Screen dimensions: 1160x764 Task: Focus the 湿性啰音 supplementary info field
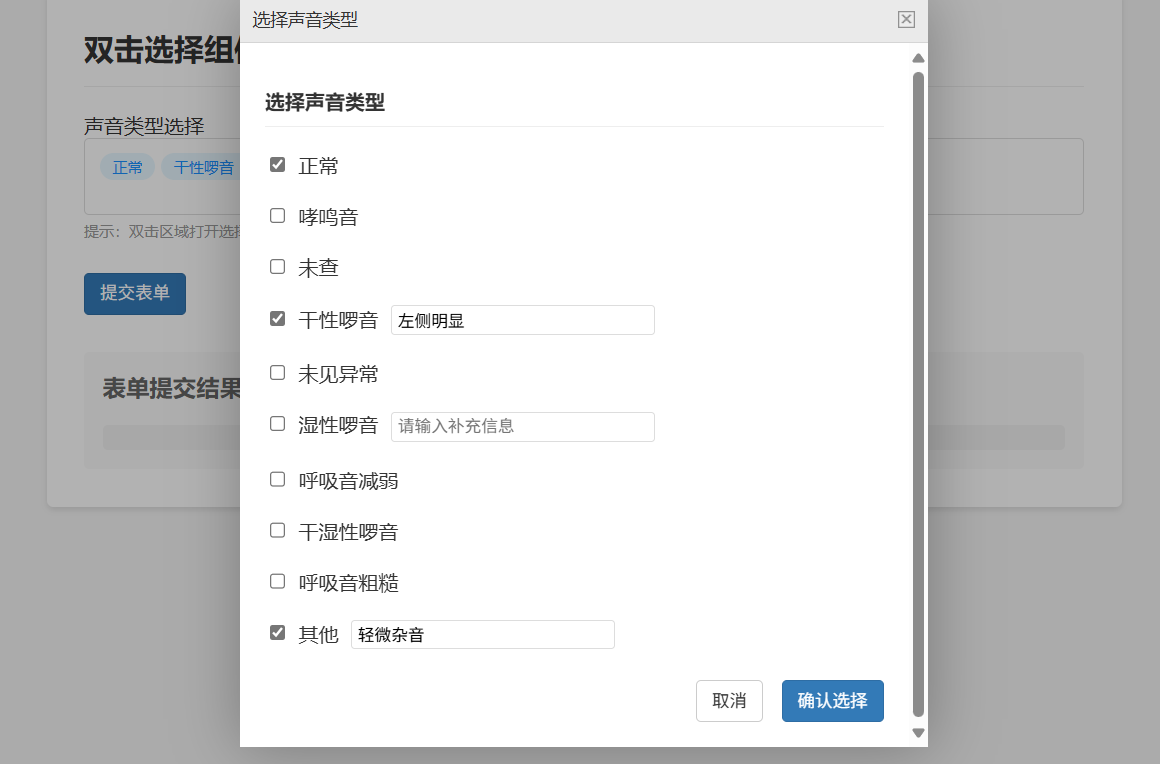(522, 426)
